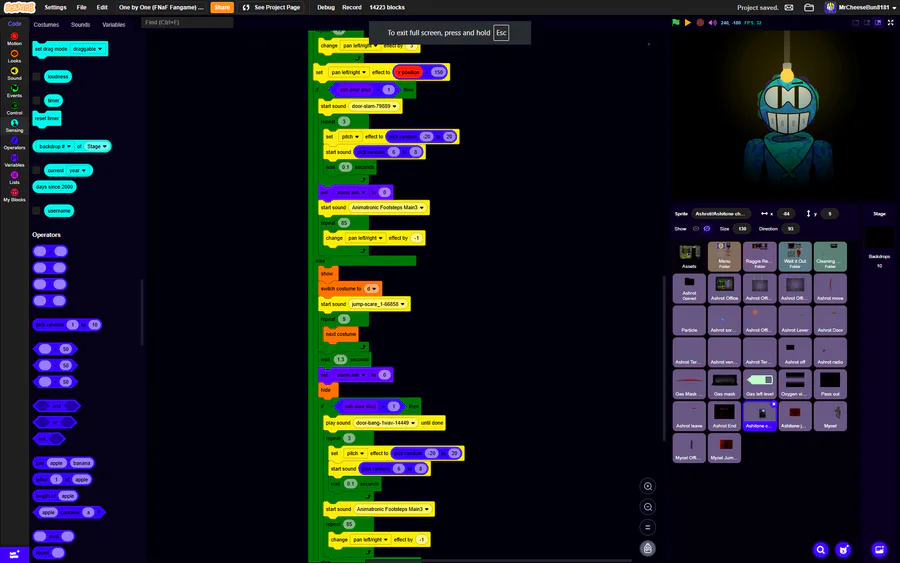This screenshot has height=563, width=900.
Task: Open the Lists block category
Action: coord(14,177)
